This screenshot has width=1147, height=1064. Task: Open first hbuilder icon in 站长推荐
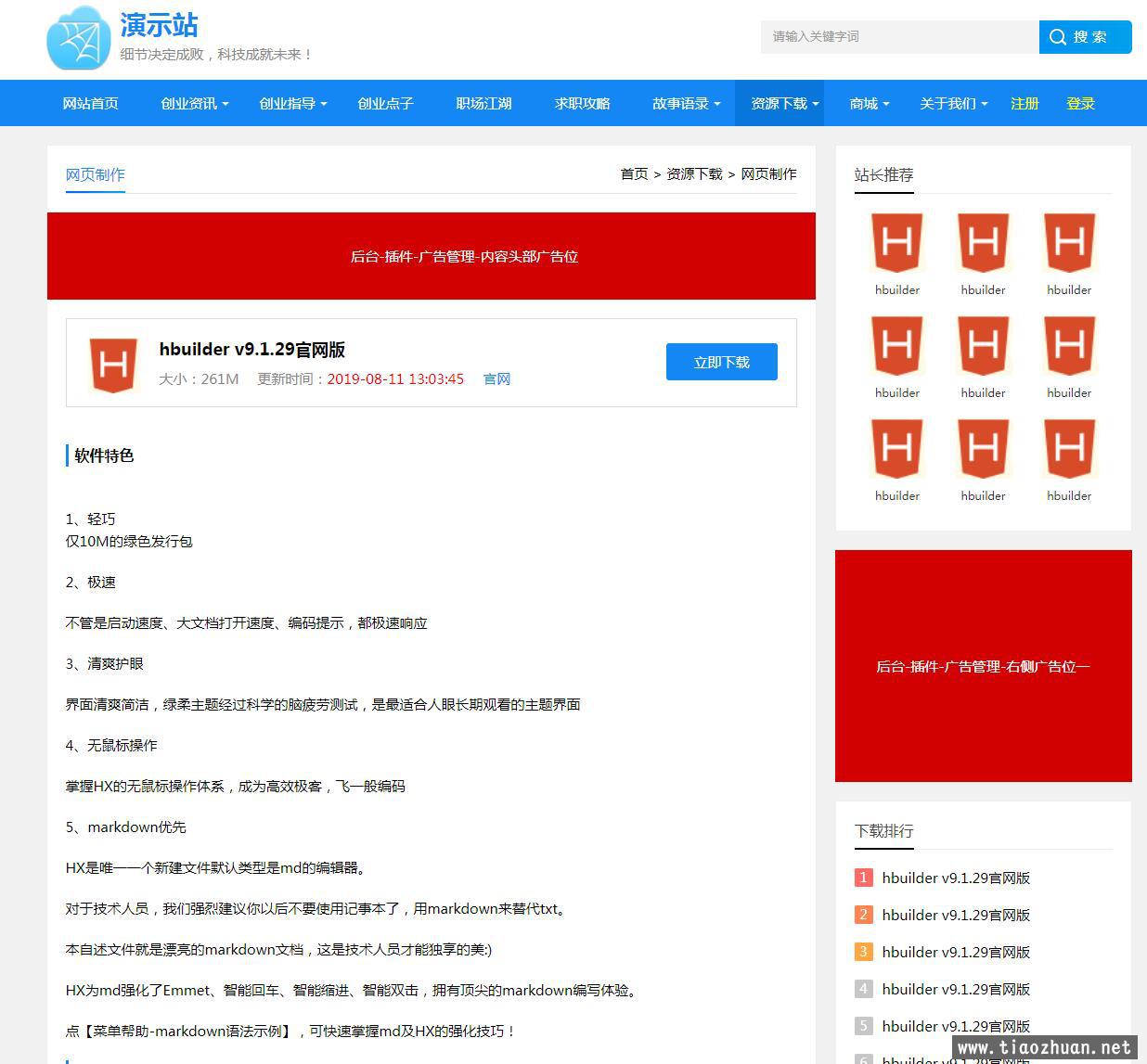coord(896,243)
